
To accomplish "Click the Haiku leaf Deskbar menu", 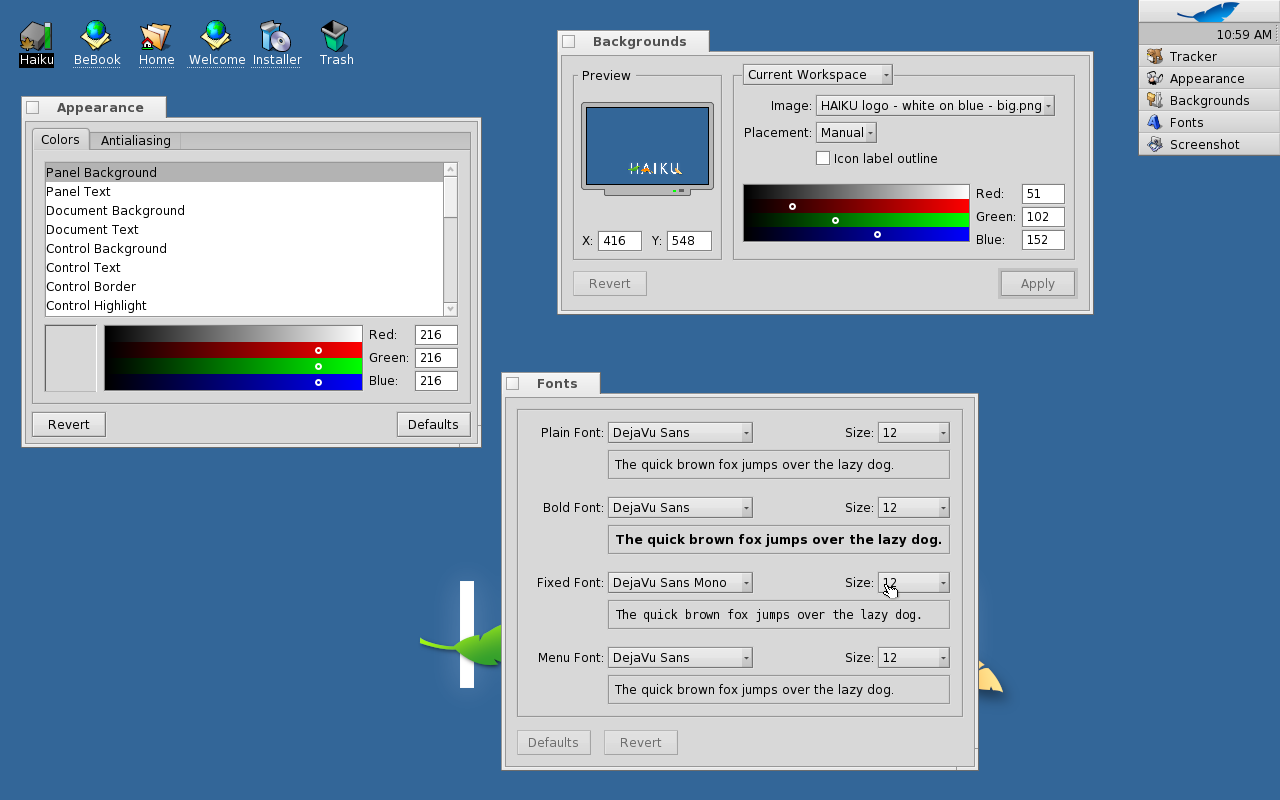I will click(x=1208, y=12).
